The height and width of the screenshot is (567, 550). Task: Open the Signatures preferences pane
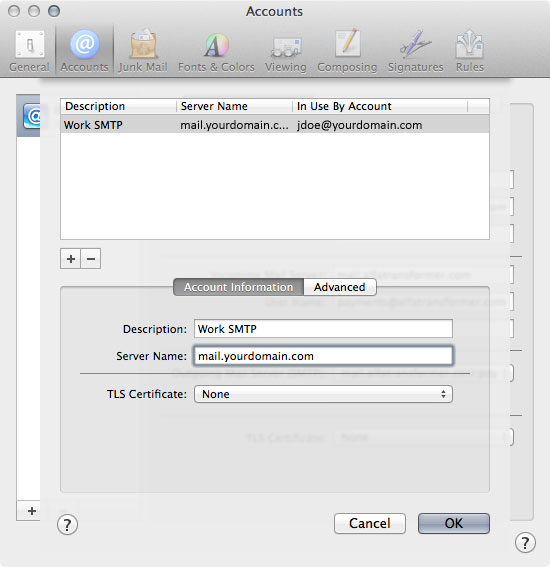coord(415,51)
